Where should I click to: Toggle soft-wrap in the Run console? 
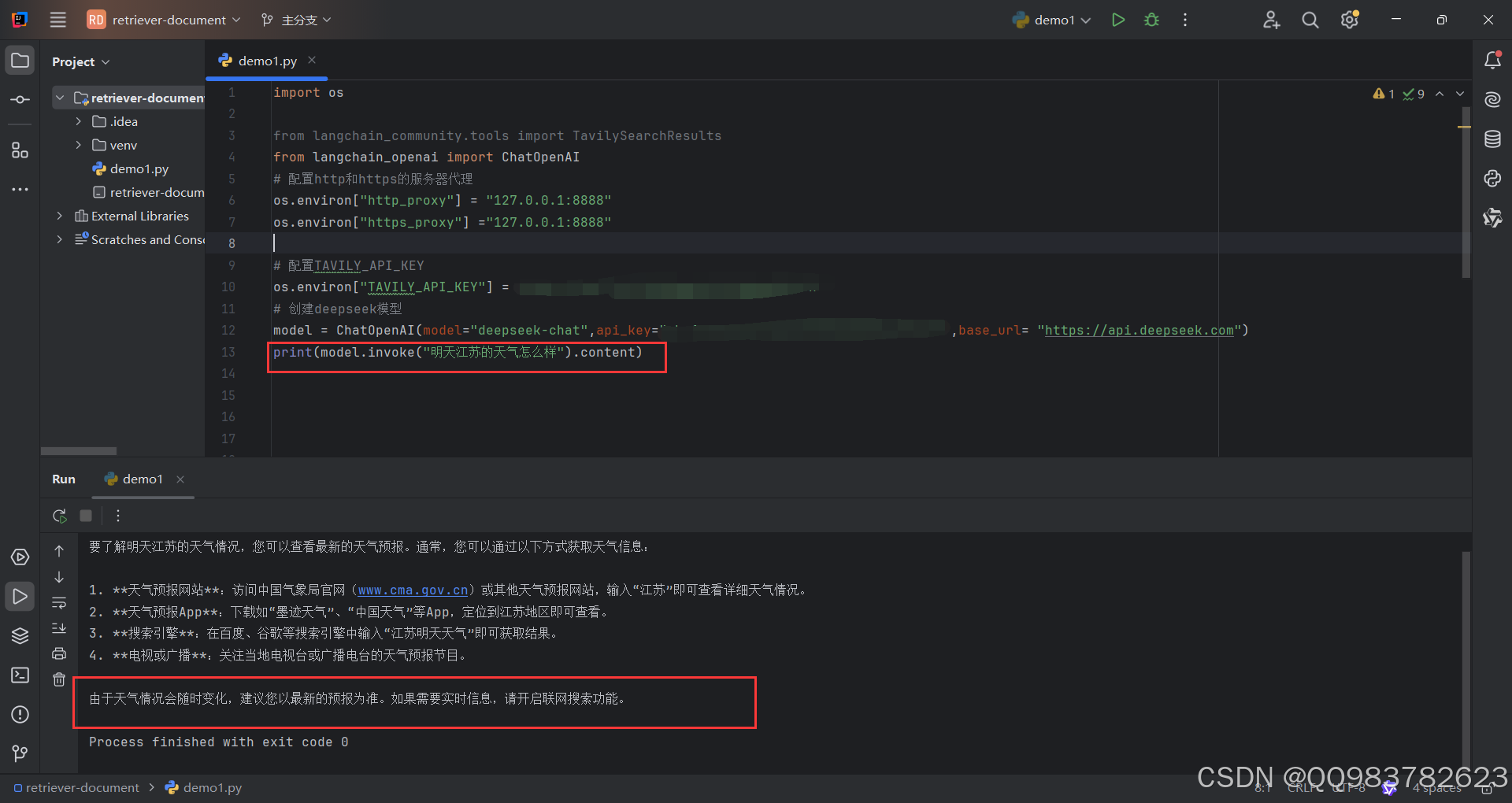pos(59,603)
